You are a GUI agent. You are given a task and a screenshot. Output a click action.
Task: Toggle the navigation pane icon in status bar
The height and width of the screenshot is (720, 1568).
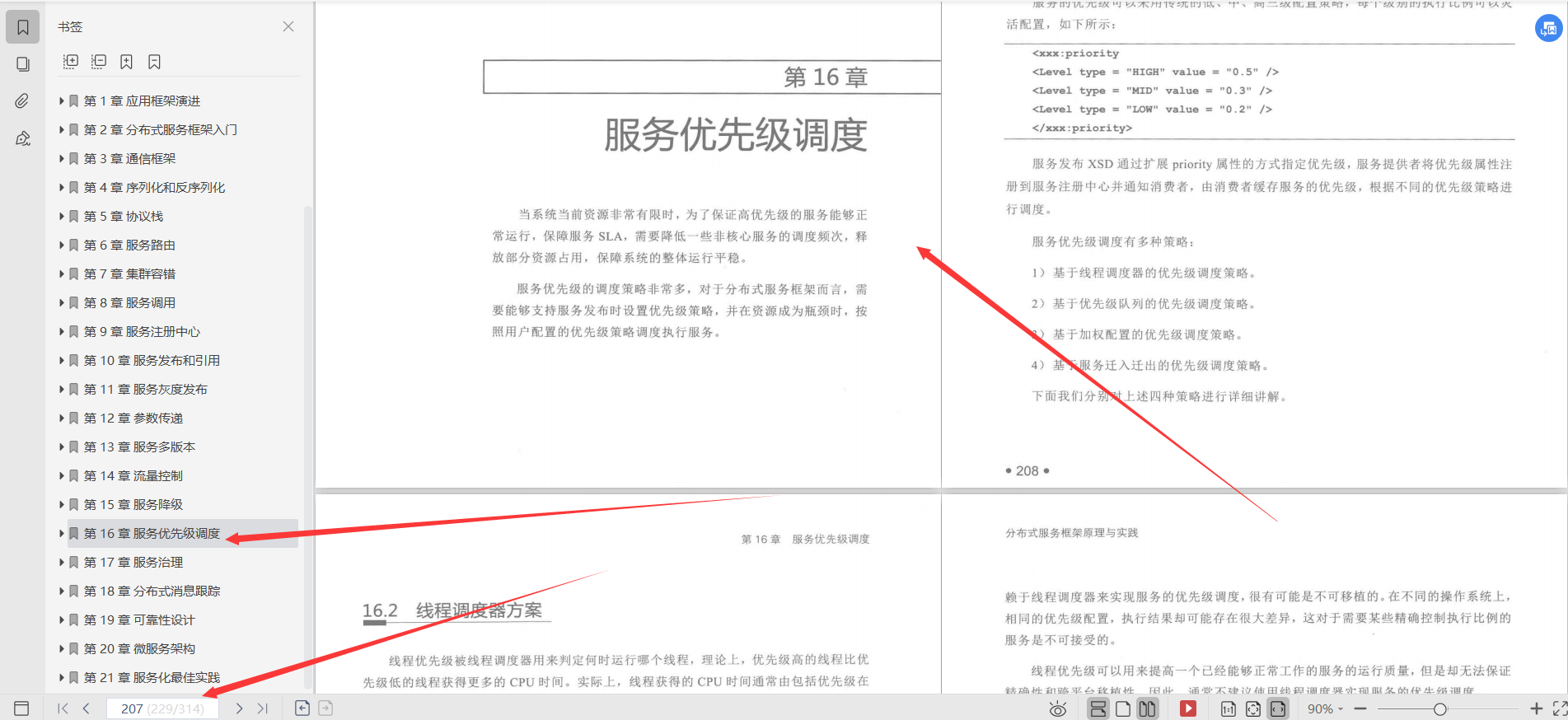(x=21, y=708)
